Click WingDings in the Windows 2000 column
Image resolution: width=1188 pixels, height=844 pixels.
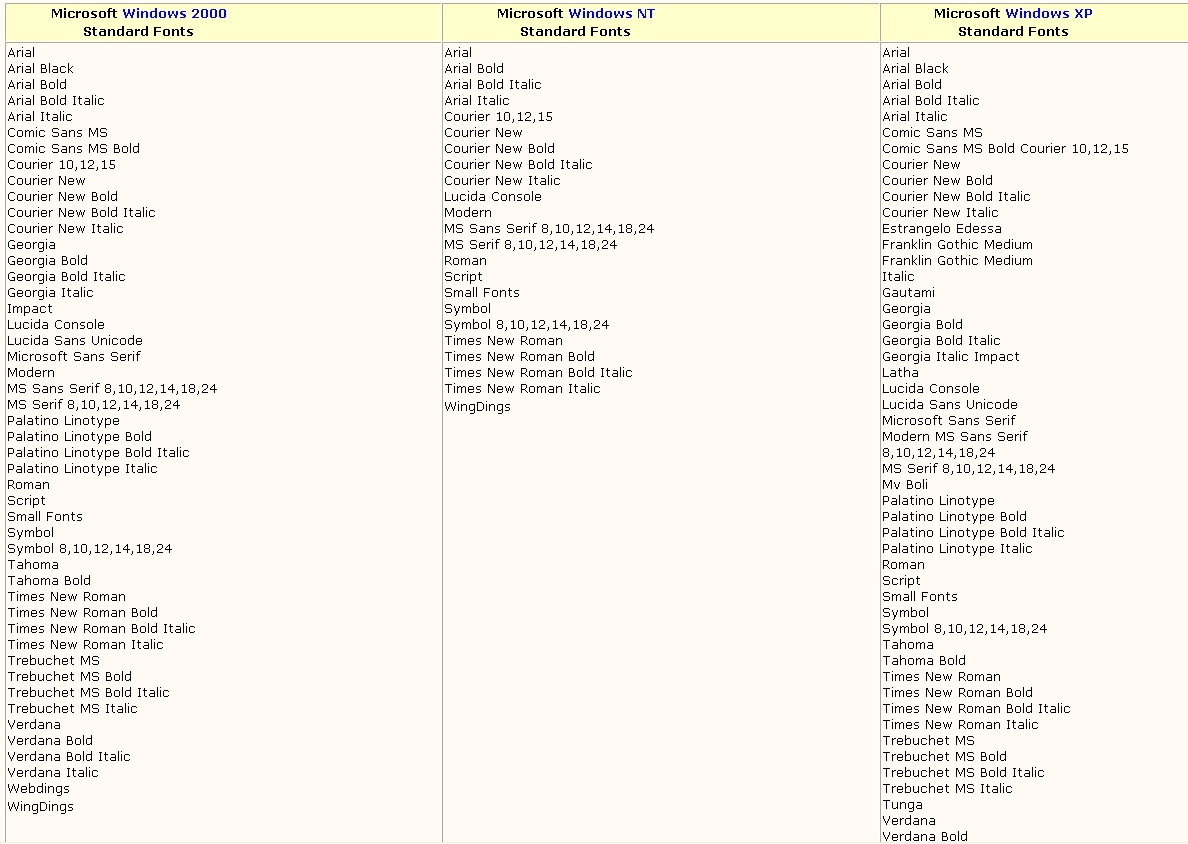point(40,807)
